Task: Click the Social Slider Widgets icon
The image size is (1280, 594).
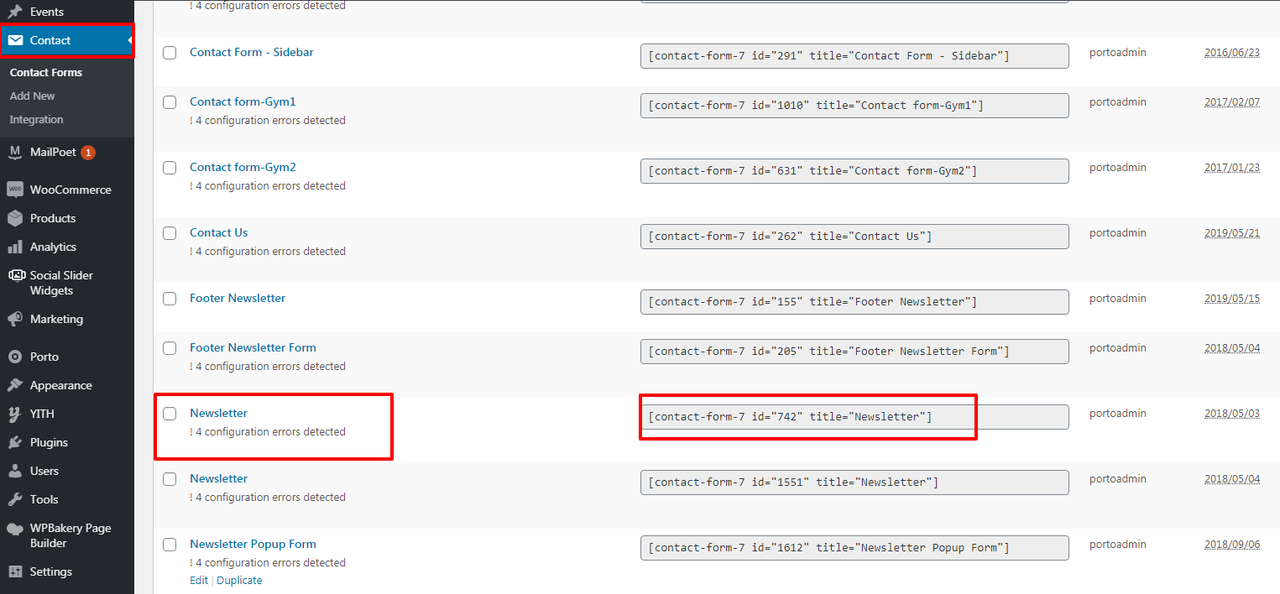Action: (x=15, y=276)
